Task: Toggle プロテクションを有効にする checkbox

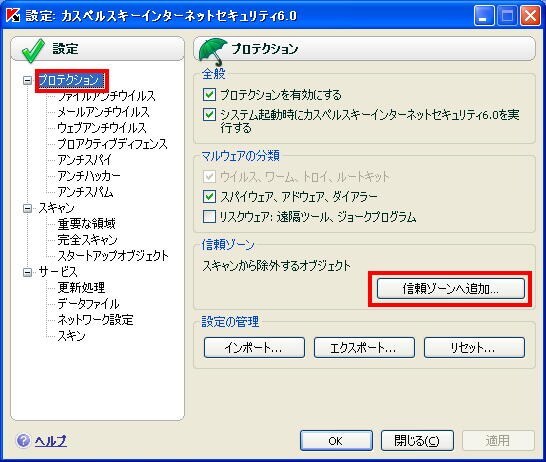Action: coord(209,94)
